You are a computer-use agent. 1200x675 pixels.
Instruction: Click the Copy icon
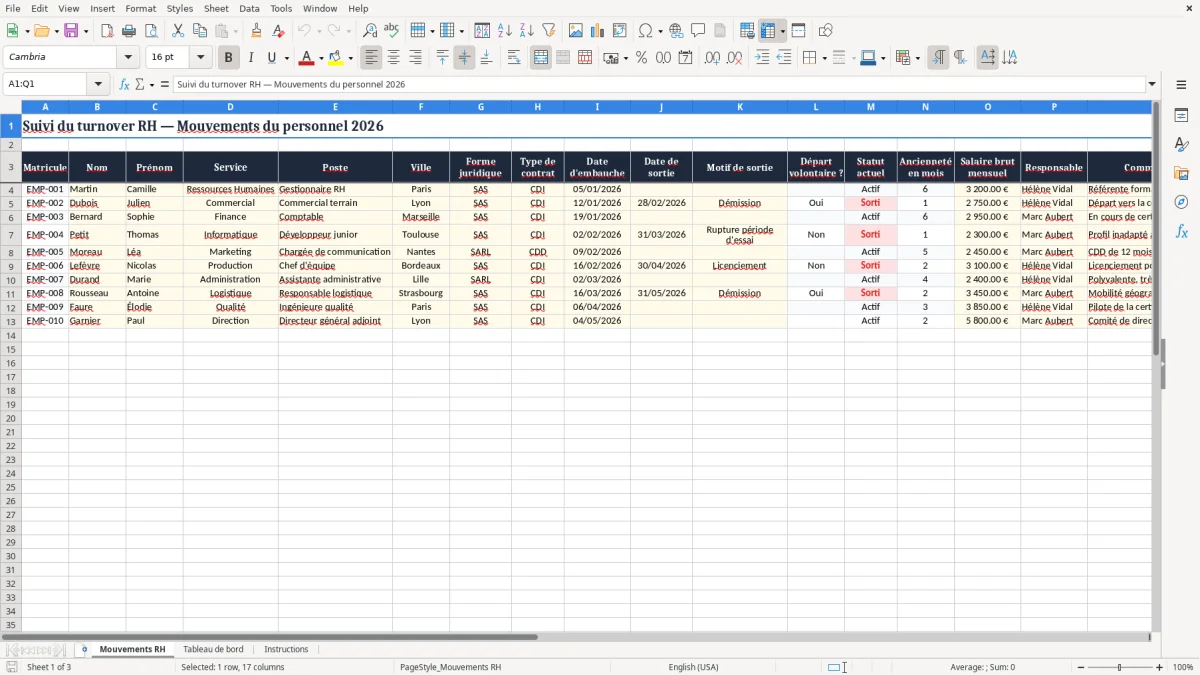200,31
